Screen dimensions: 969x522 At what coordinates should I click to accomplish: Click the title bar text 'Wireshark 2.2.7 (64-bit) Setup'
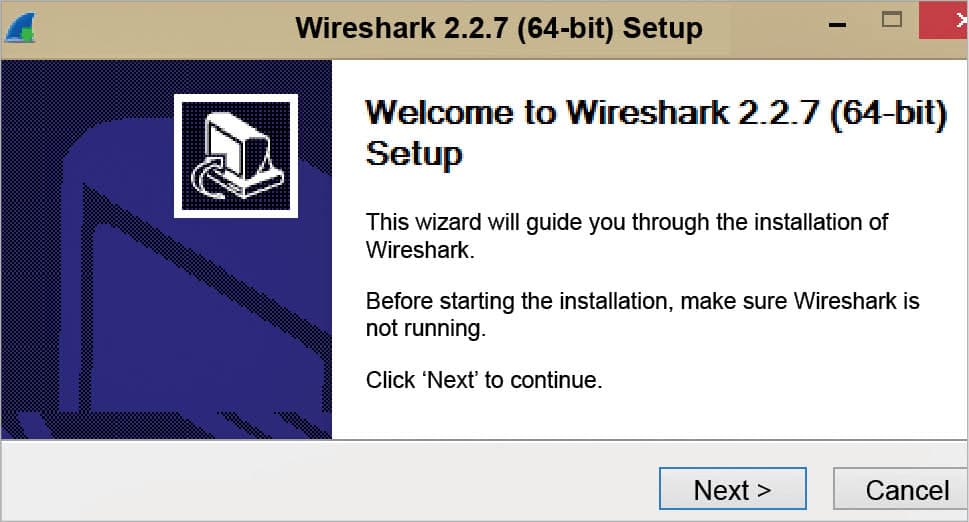click(498, 27)
